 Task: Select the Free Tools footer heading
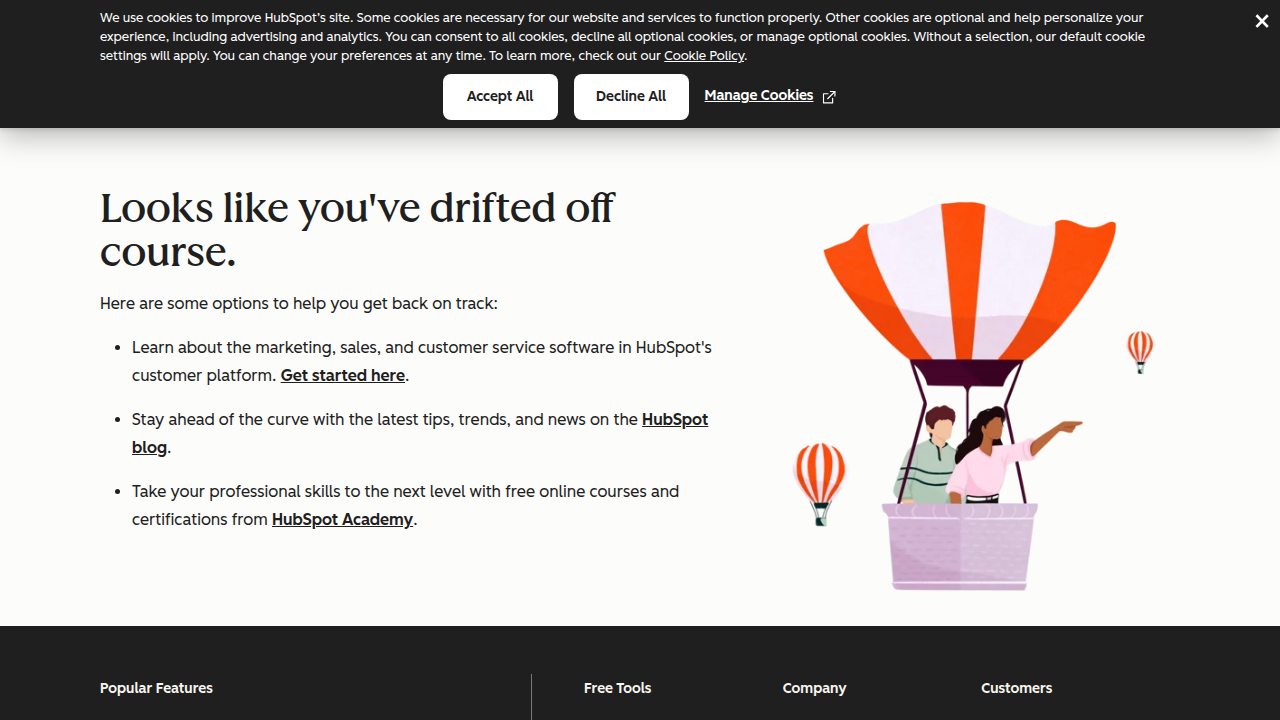[x=617, y=688]
